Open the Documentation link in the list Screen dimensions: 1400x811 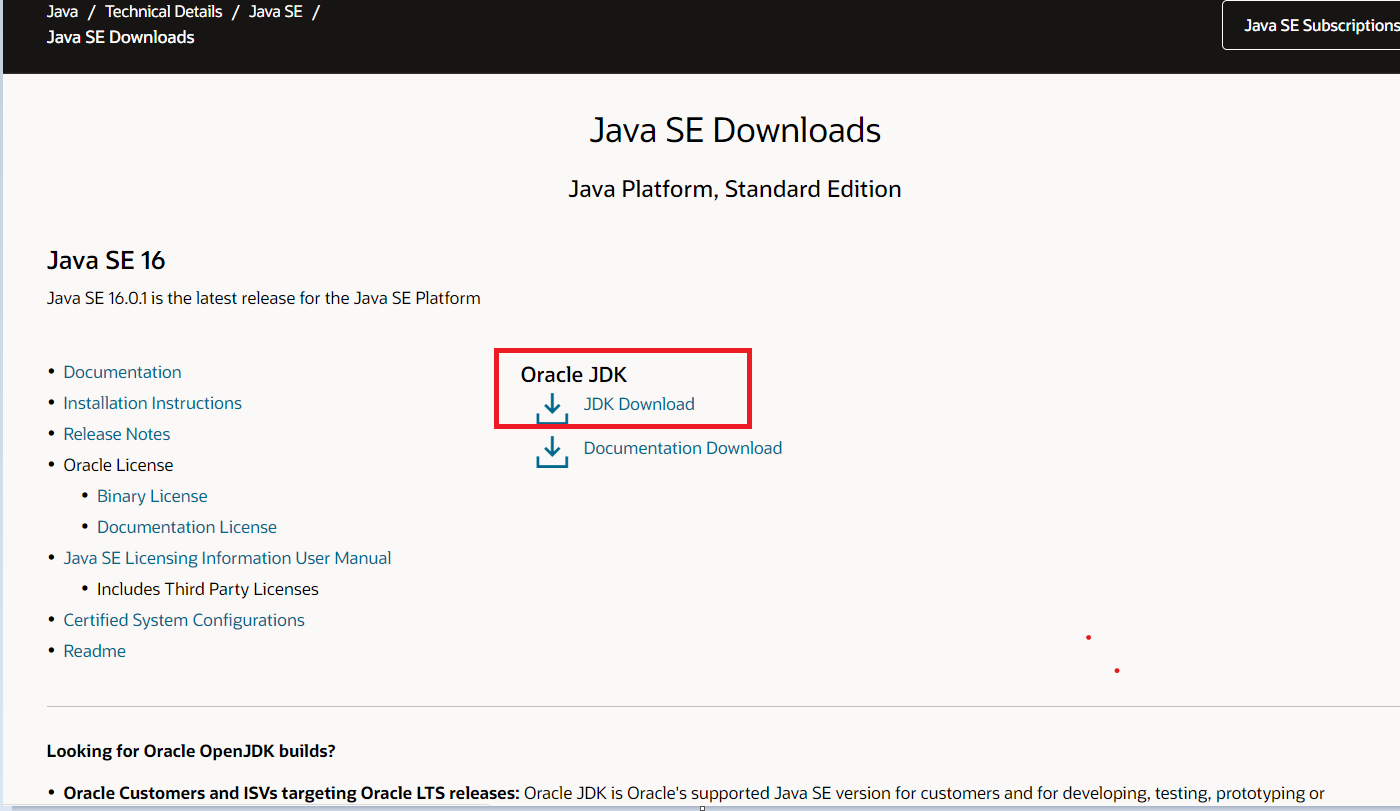point(122,372)
